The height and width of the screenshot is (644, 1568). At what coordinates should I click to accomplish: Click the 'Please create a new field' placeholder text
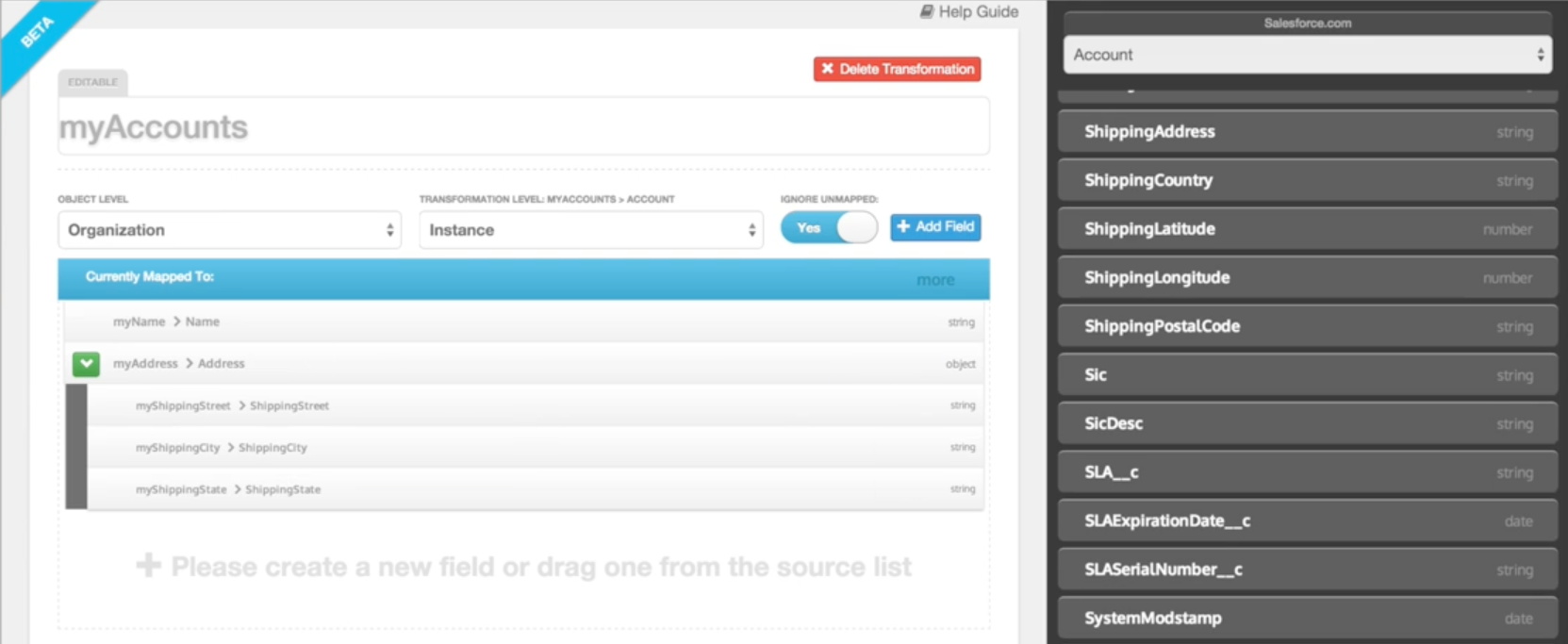tap(541, 567)
